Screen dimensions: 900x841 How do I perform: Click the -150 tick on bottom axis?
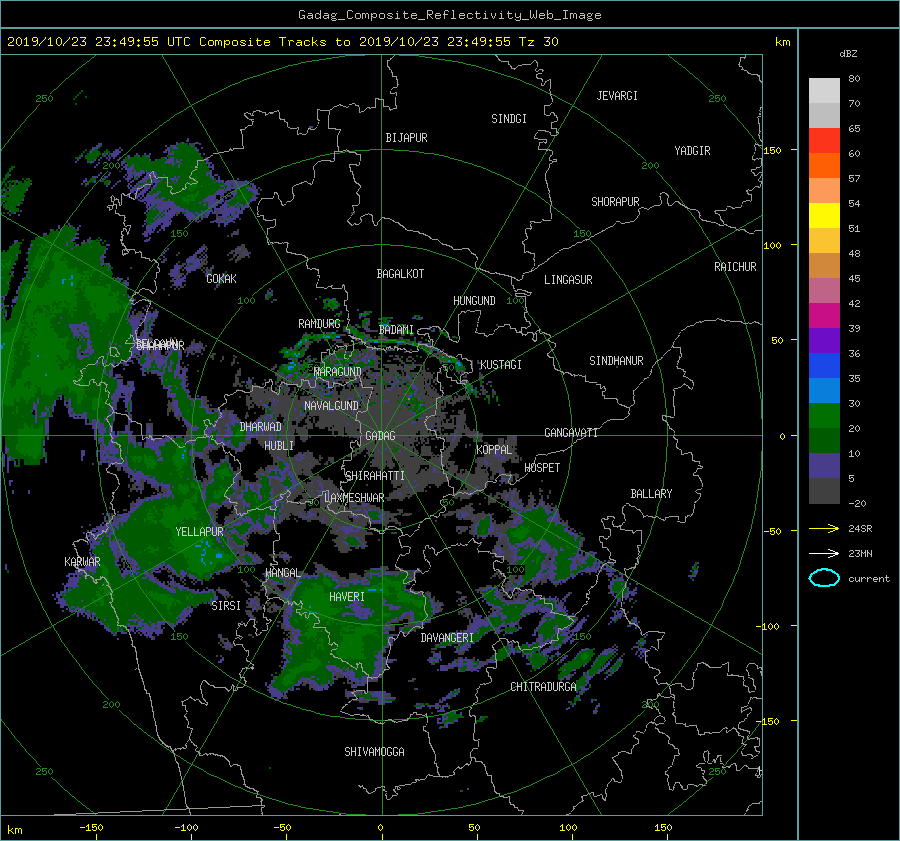91,828
